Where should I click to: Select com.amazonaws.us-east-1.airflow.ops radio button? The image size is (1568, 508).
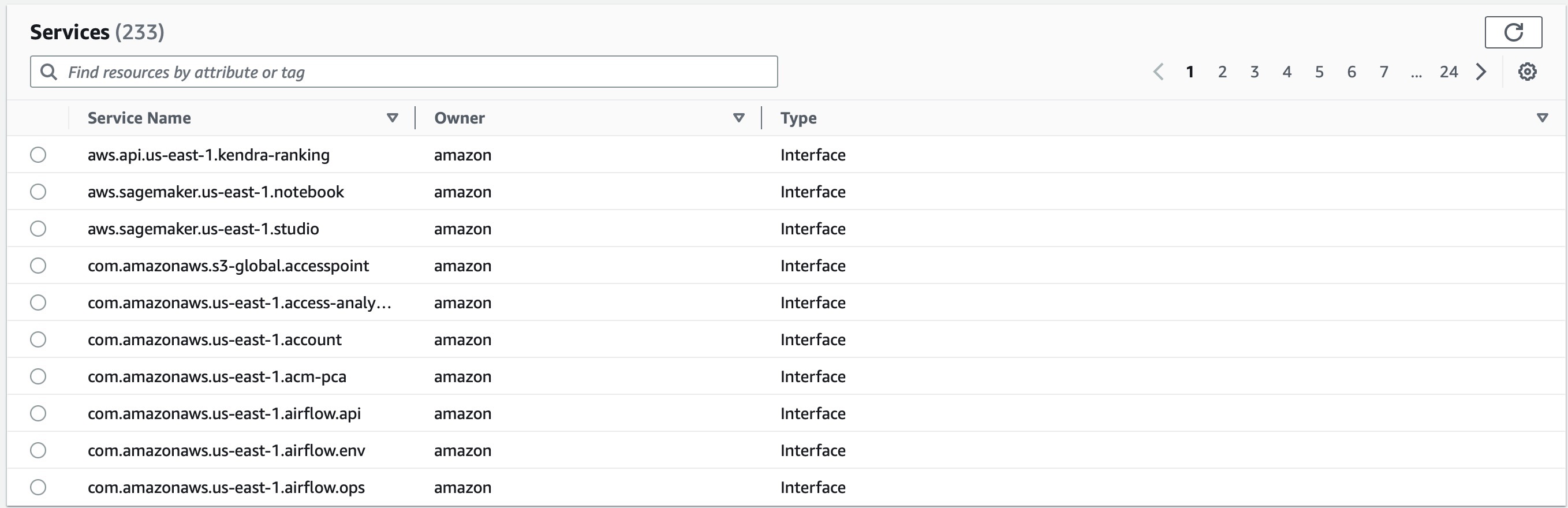tap(38, 487)
